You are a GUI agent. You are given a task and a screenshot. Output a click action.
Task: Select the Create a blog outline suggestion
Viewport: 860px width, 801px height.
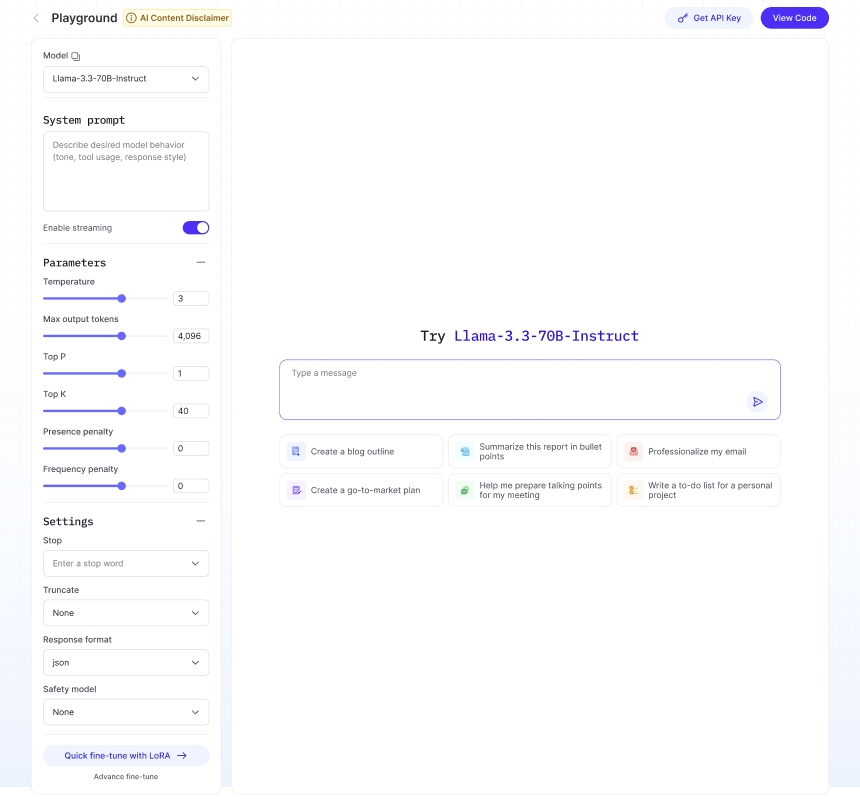pyautogui.click(x=361, y=452)
